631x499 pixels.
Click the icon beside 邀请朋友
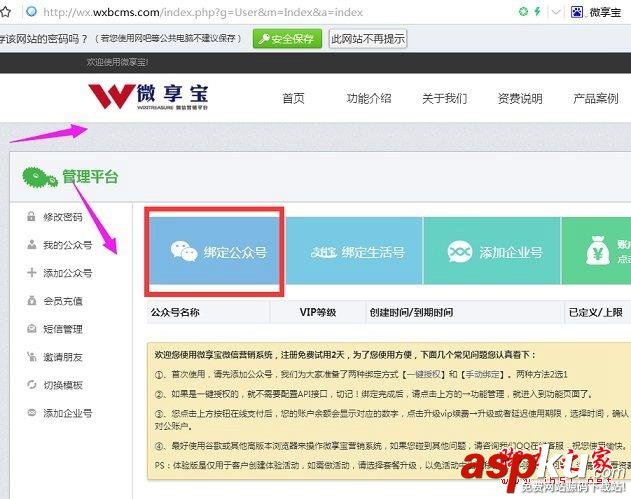point(31,357)
